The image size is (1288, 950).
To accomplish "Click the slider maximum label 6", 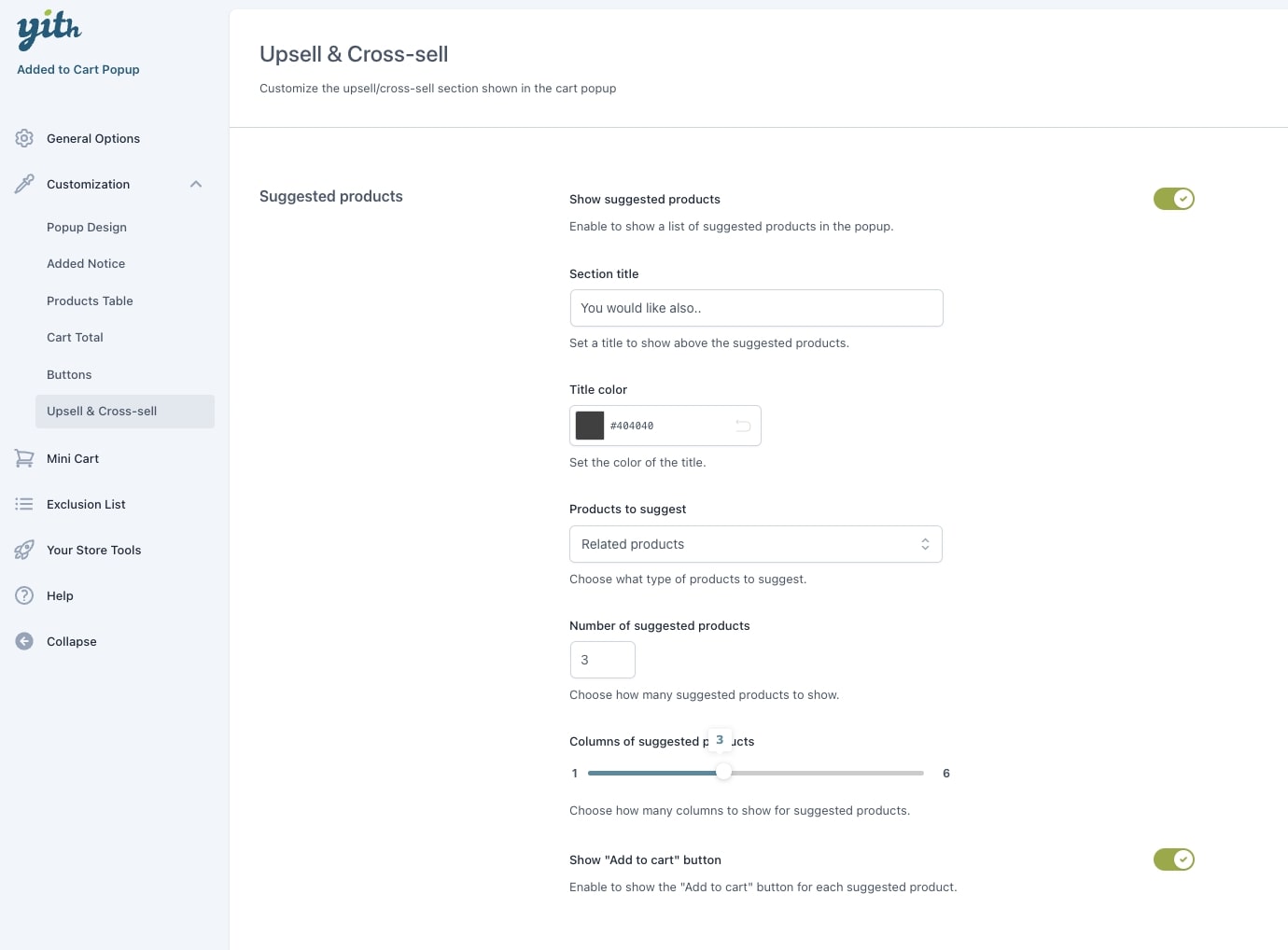I will click(946, 773).
